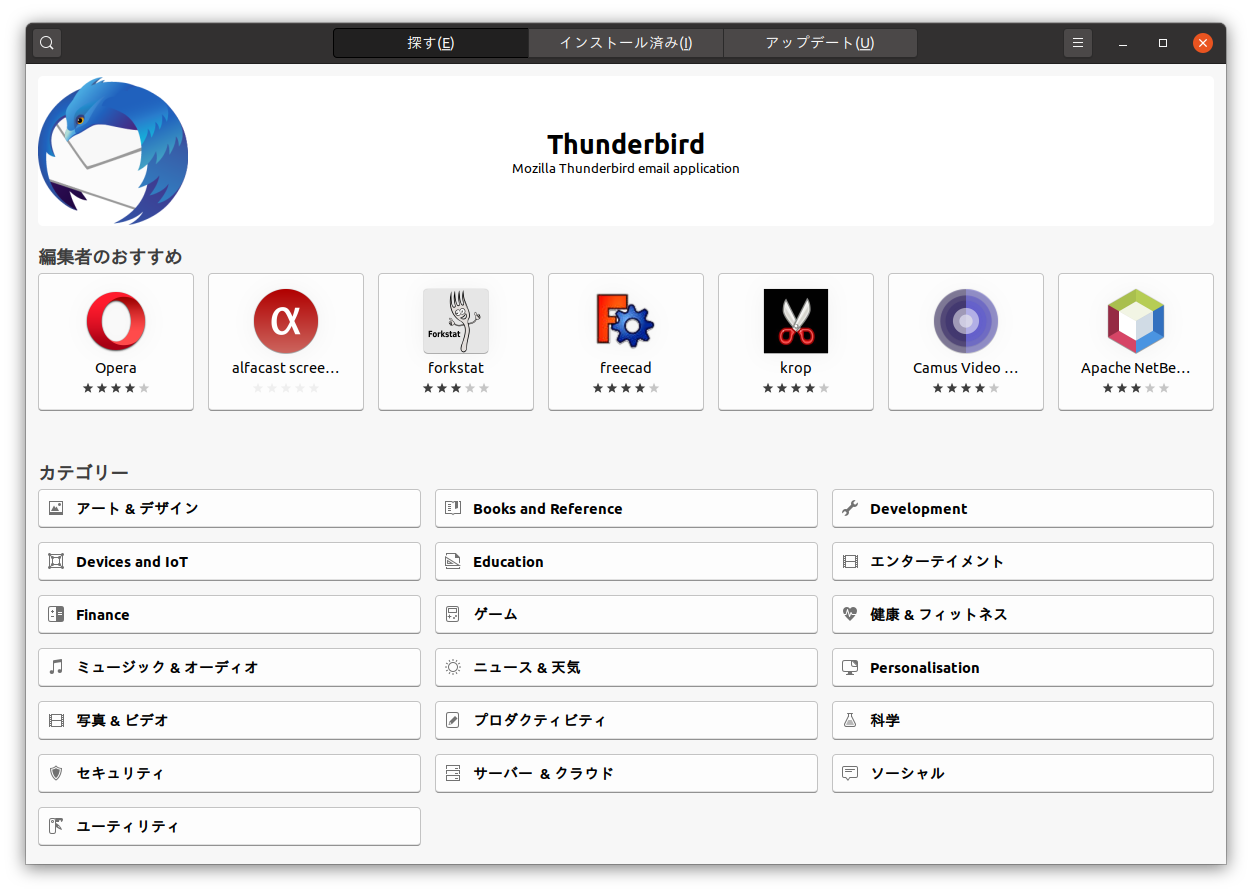Click the Thunderbird banner title
This screenshot has height=893, width=1252.
626,143
